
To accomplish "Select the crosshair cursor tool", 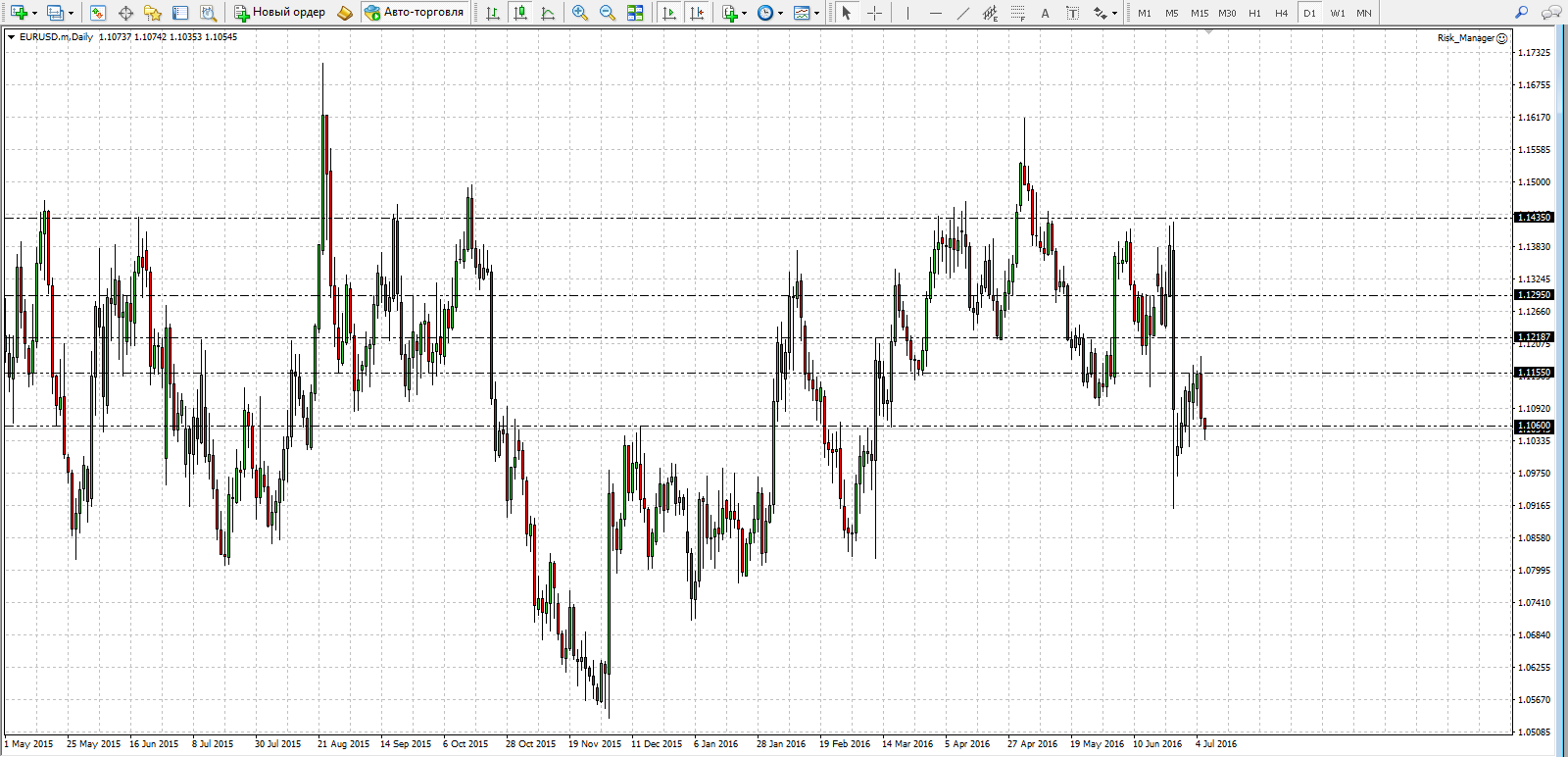I will coord(875,13).
